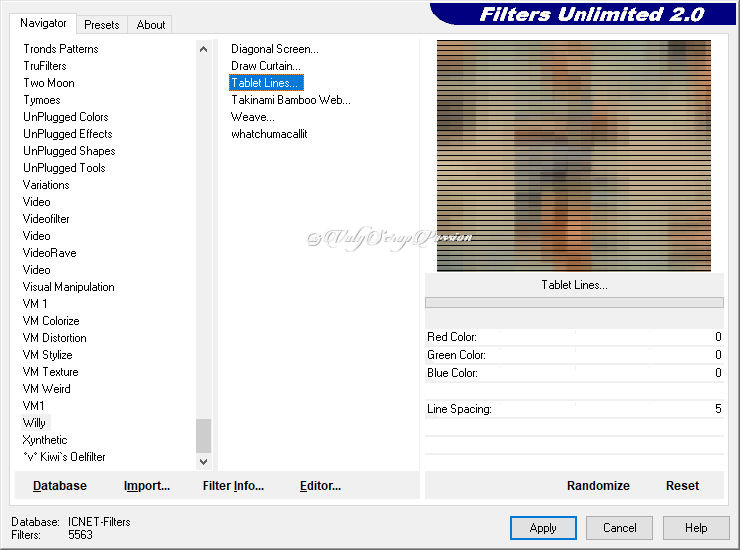This screenshot has width=740, height=550.
Task: Select Visual Manipulation category
Action: 68,287
